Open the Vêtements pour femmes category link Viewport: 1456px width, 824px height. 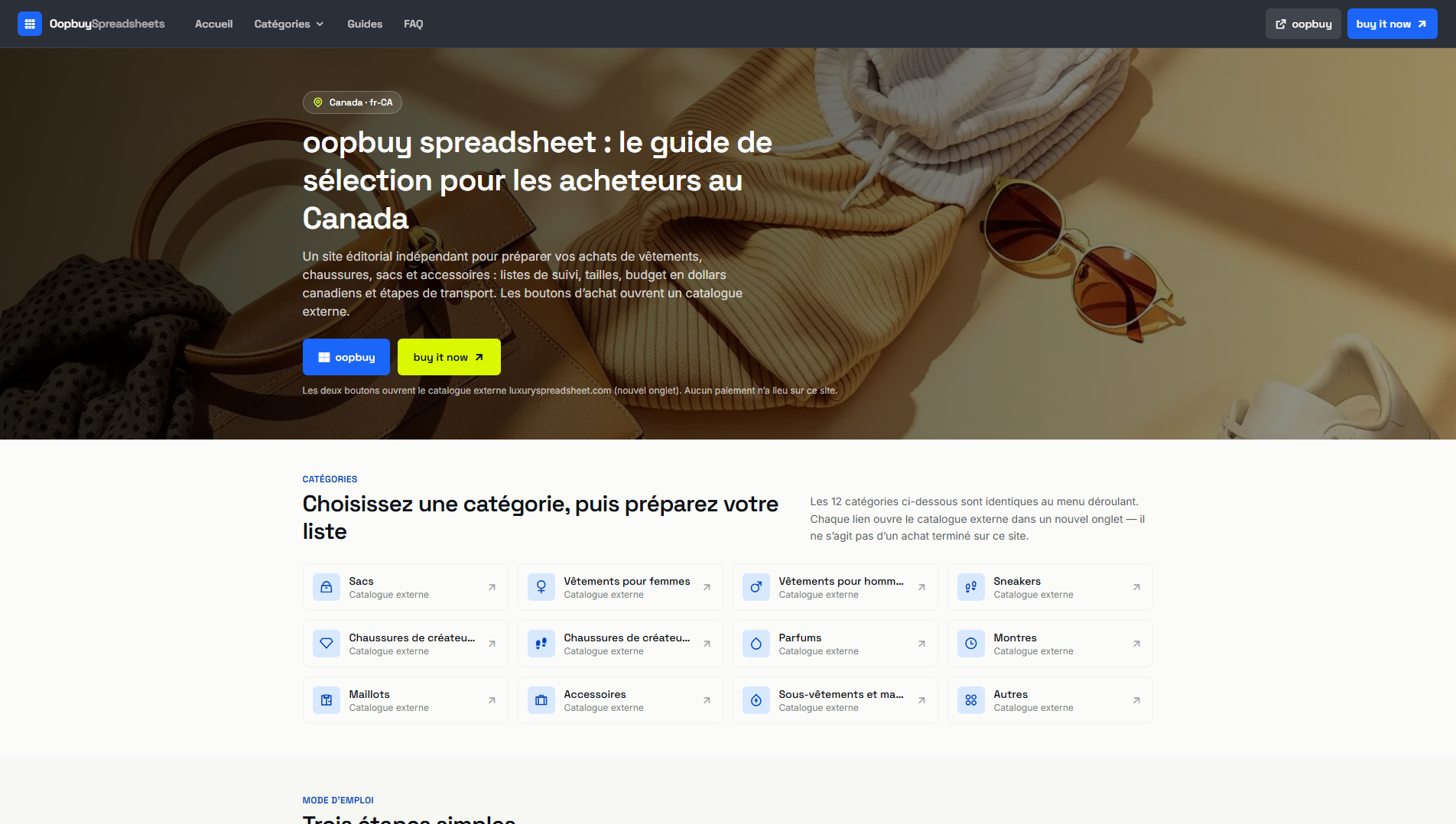620,587
